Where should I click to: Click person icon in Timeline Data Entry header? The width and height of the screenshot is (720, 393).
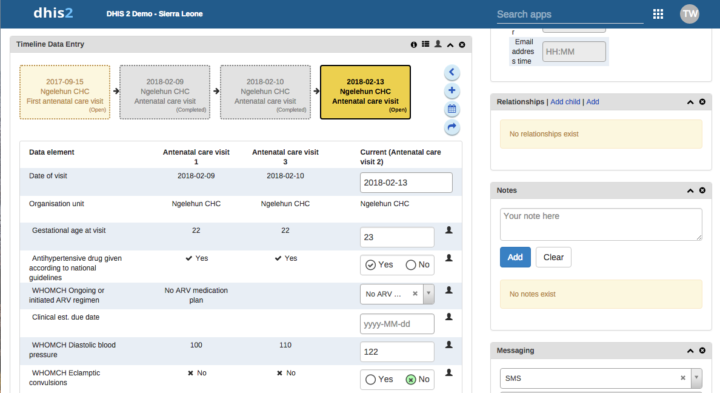[x=438, y=44]
